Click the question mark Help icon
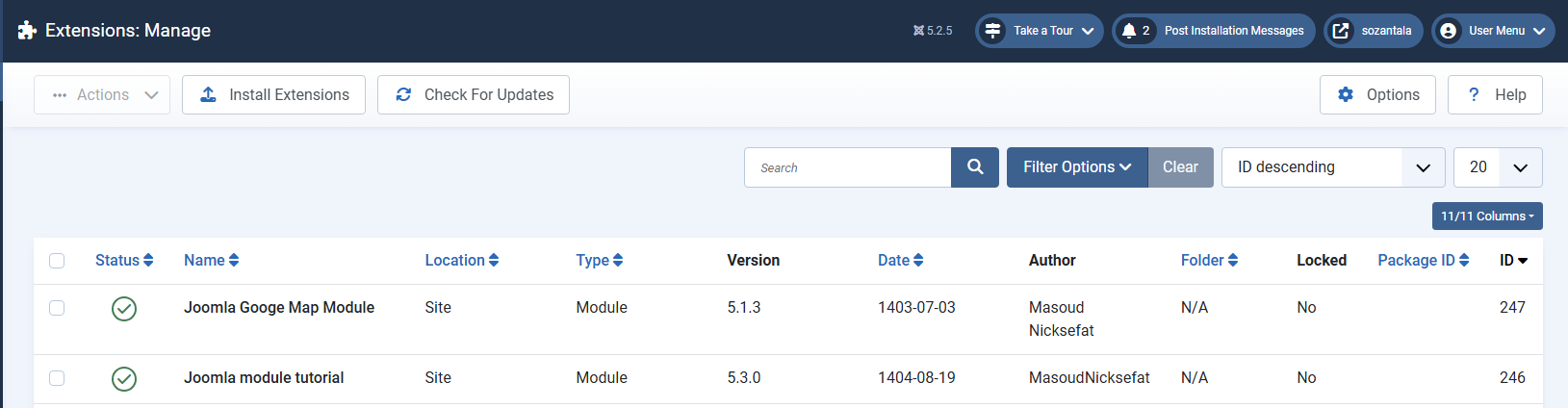Screen dimensions: 1568x408 point(1474,94)
